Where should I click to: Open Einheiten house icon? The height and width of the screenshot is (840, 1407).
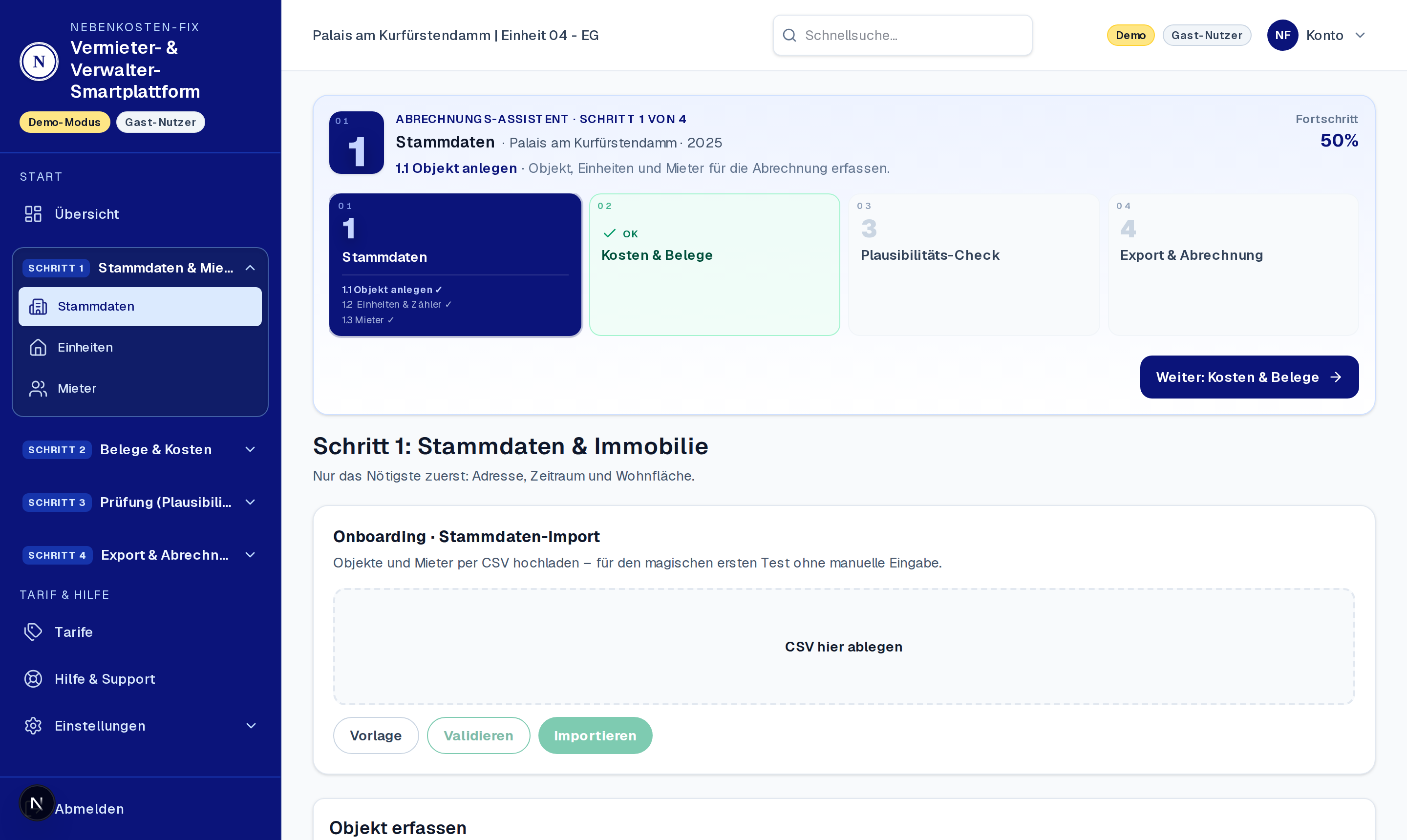pos(38,348)
